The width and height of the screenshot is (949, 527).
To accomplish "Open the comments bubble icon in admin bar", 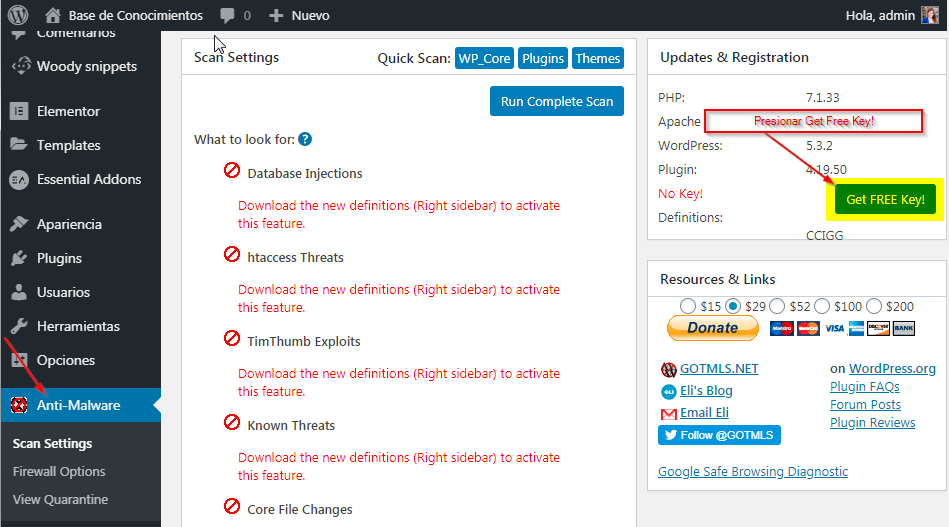I will (227, 15).
